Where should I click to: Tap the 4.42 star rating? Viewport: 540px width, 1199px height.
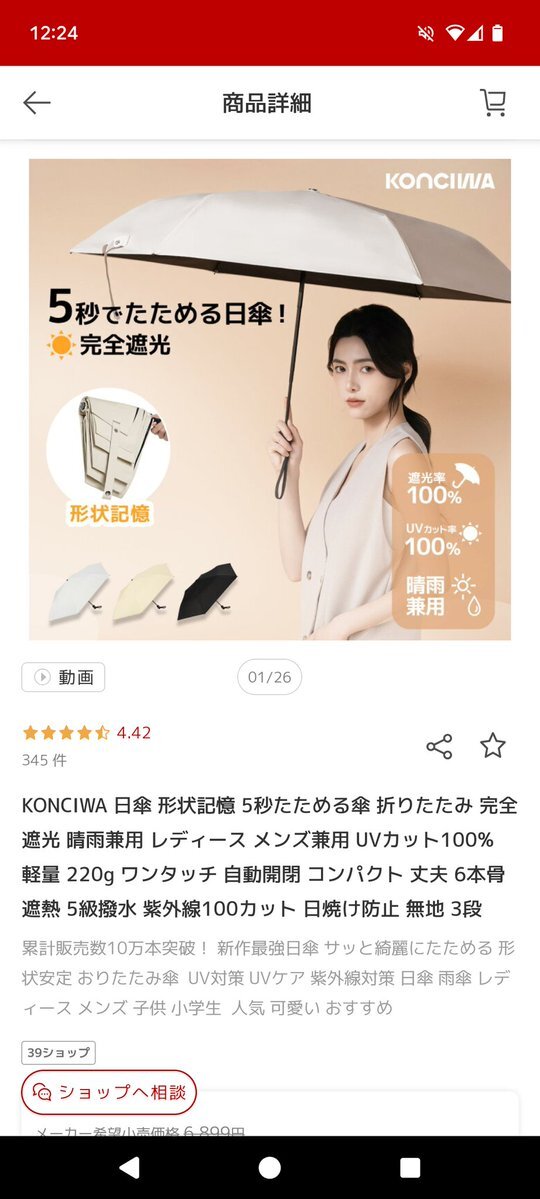[x=86, y=733]
